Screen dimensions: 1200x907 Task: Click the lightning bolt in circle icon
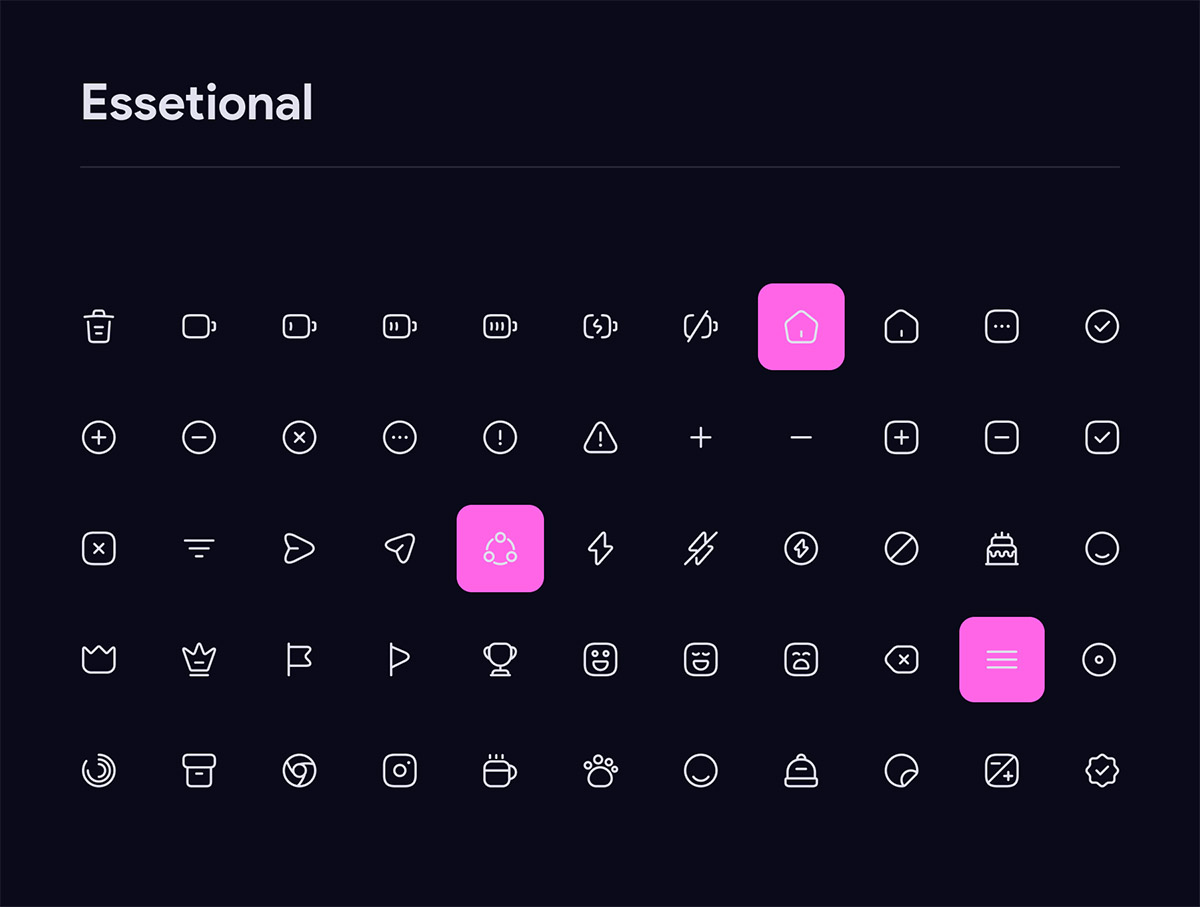801,548
